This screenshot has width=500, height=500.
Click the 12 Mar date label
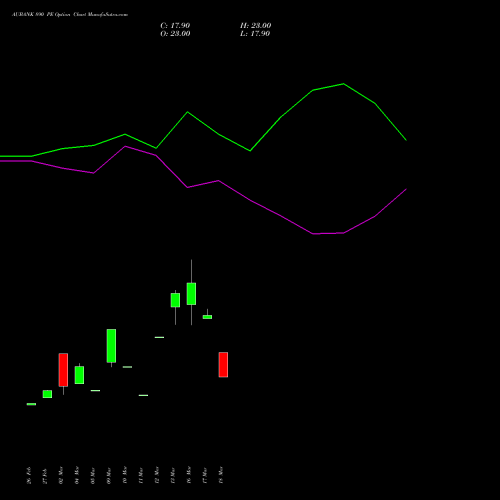click(x=157, y=475)
